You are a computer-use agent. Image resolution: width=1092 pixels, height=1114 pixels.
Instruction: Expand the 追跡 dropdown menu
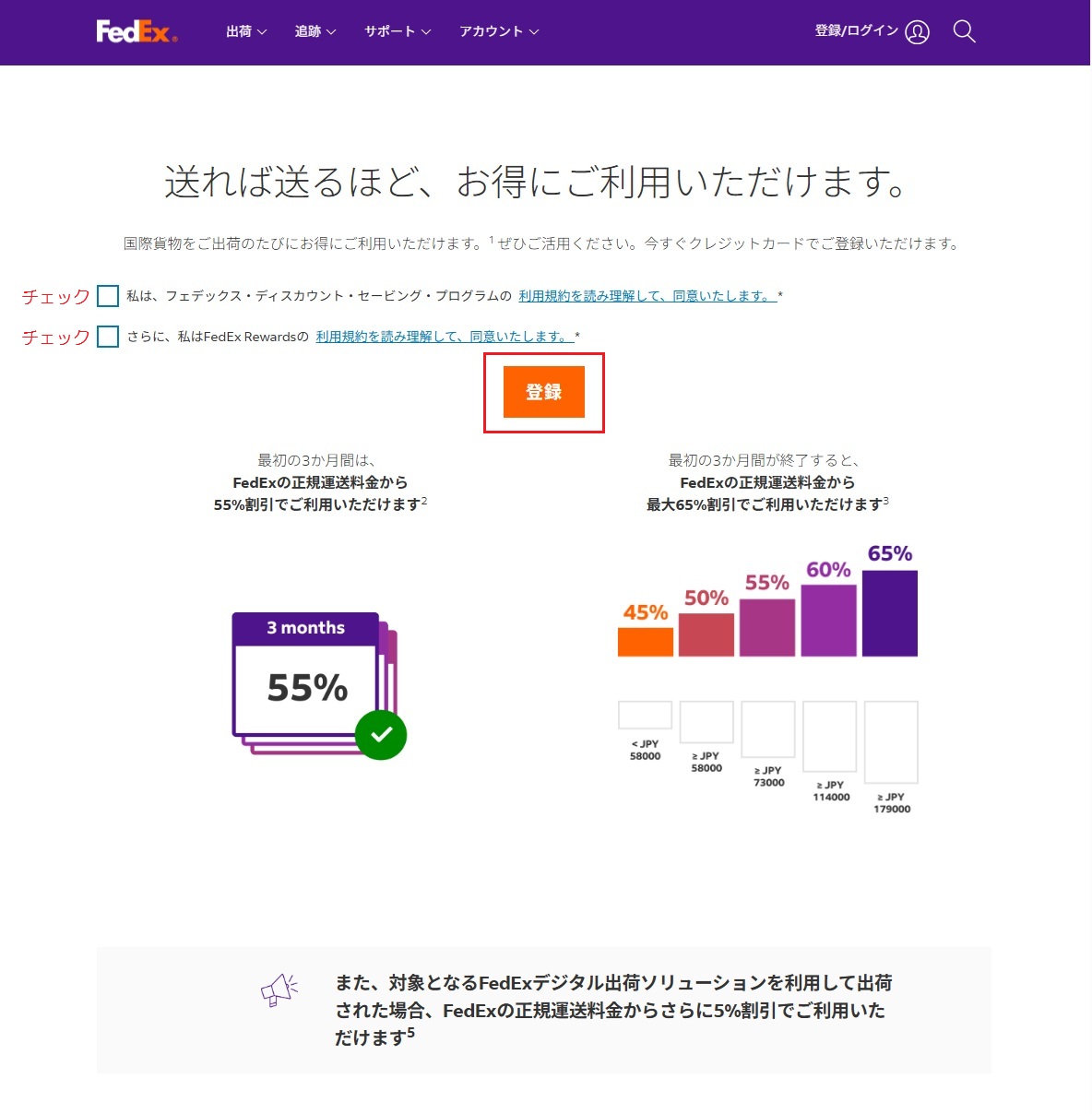point(315,31)
